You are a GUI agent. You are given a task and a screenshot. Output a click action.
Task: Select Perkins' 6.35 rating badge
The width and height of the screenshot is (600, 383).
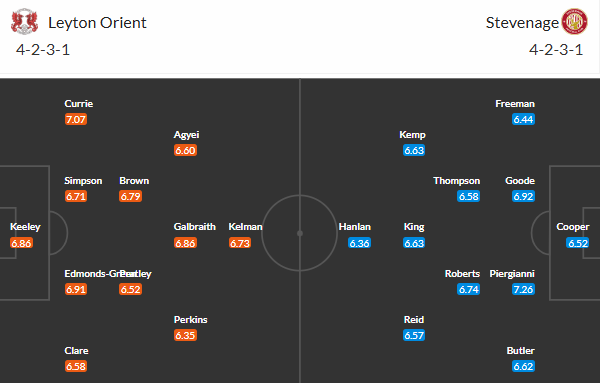click(185, 335)
